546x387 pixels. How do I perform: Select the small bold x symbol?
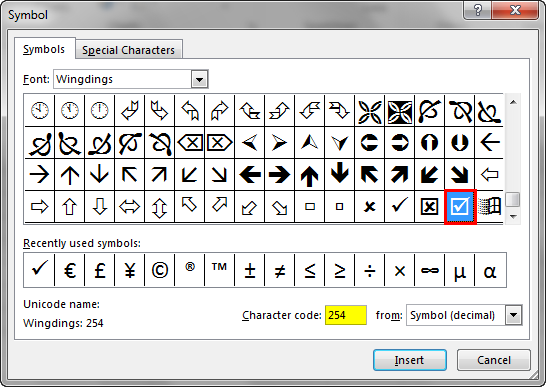[x=369, y=207]
